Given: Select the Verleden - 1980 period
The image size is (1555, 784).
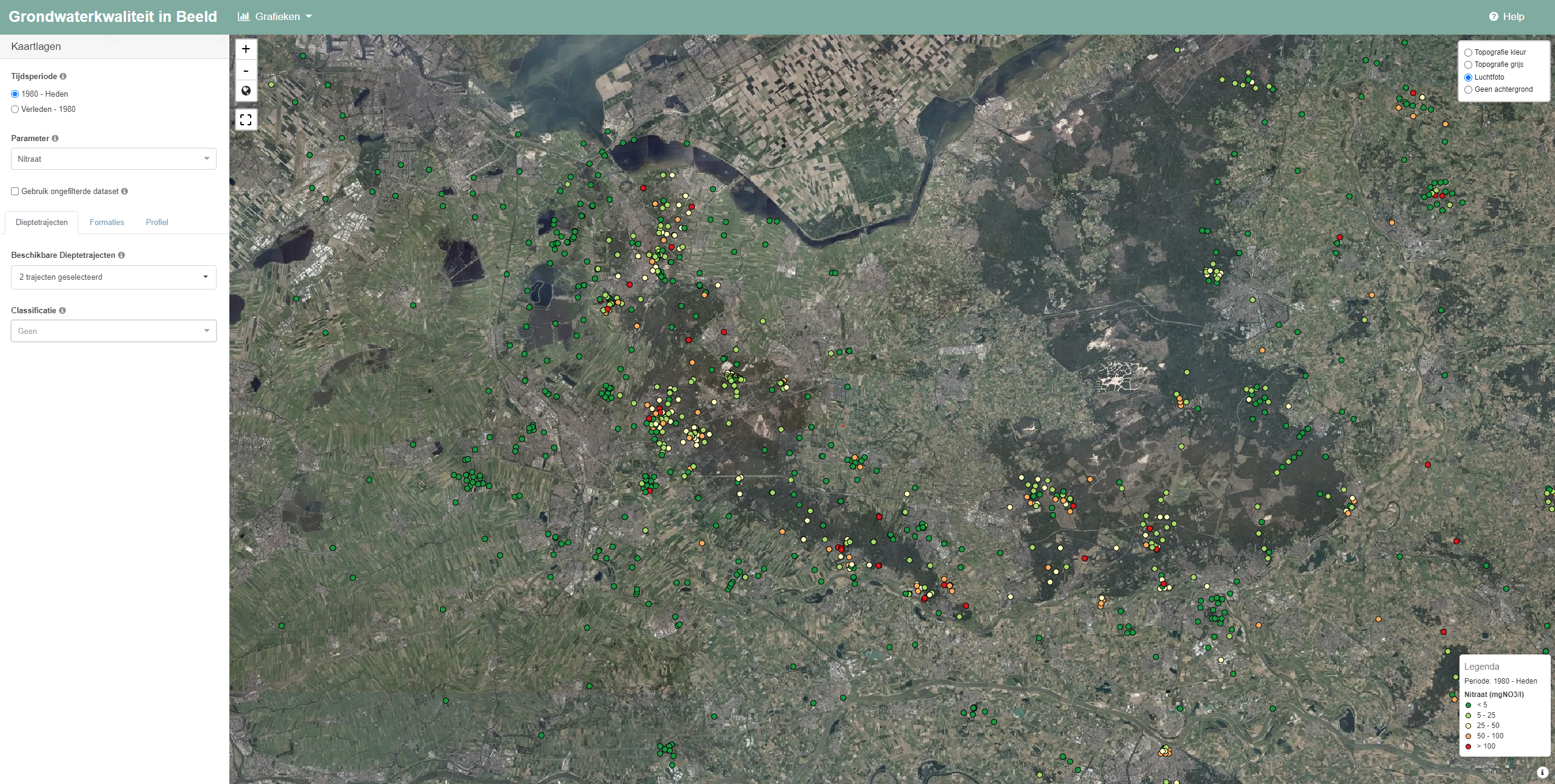Looking at the screenshot, I should click(15, 109).
